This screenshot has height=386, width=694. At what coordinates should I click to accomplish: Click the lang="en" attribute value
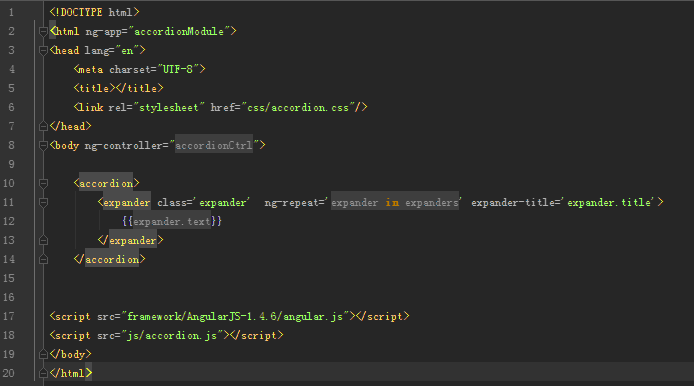click(x=127, y=50)
